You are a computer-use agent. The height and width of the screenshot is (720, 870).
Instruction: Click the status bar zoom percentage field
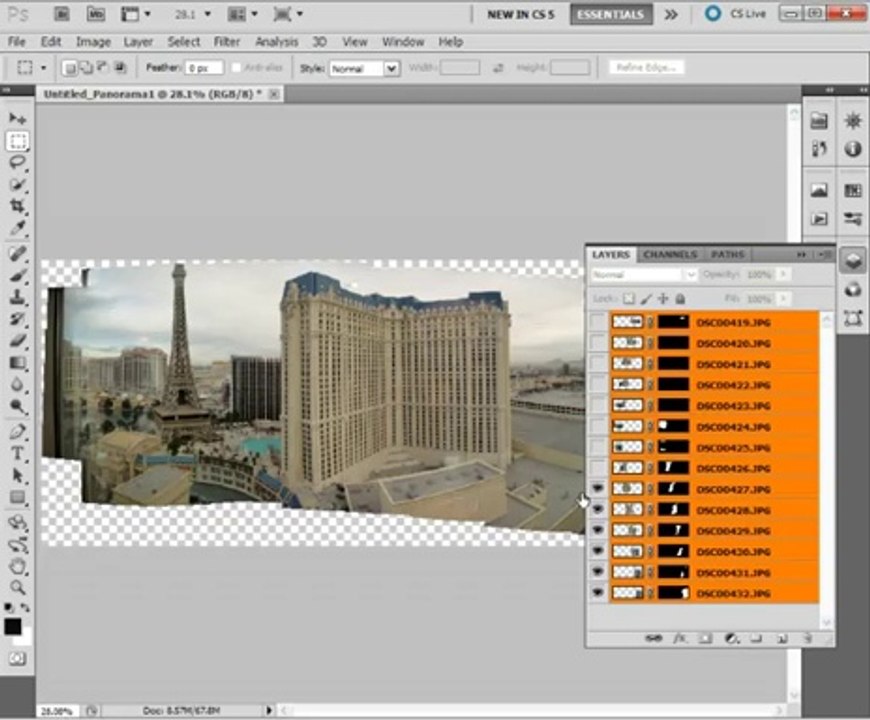[58, 711]
